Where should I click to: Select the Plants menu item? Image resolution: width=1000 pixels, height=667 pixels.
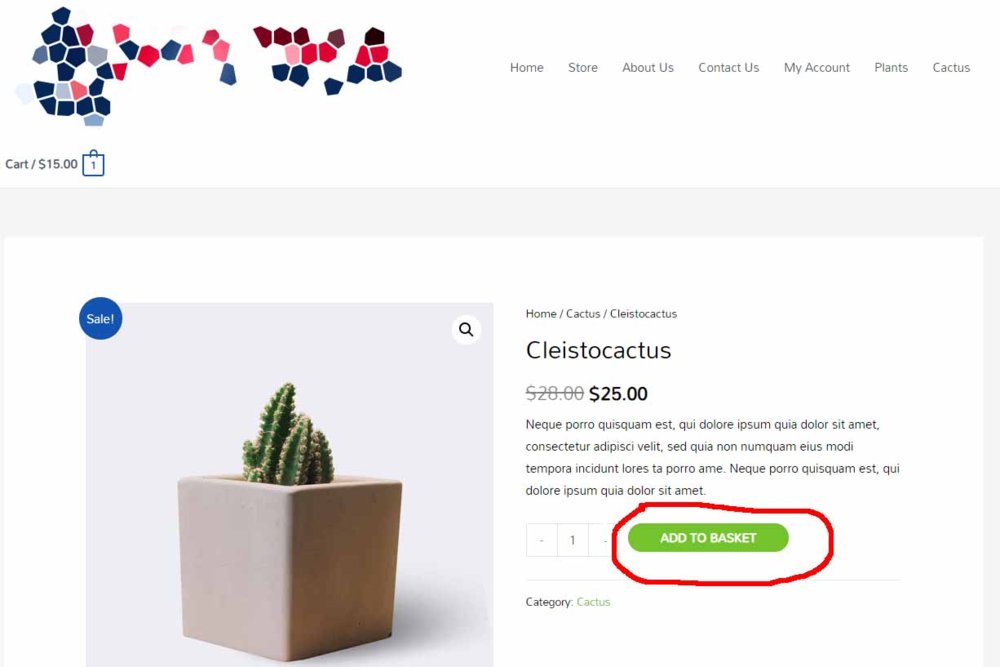pyautogui.click(x=891, y=68)
